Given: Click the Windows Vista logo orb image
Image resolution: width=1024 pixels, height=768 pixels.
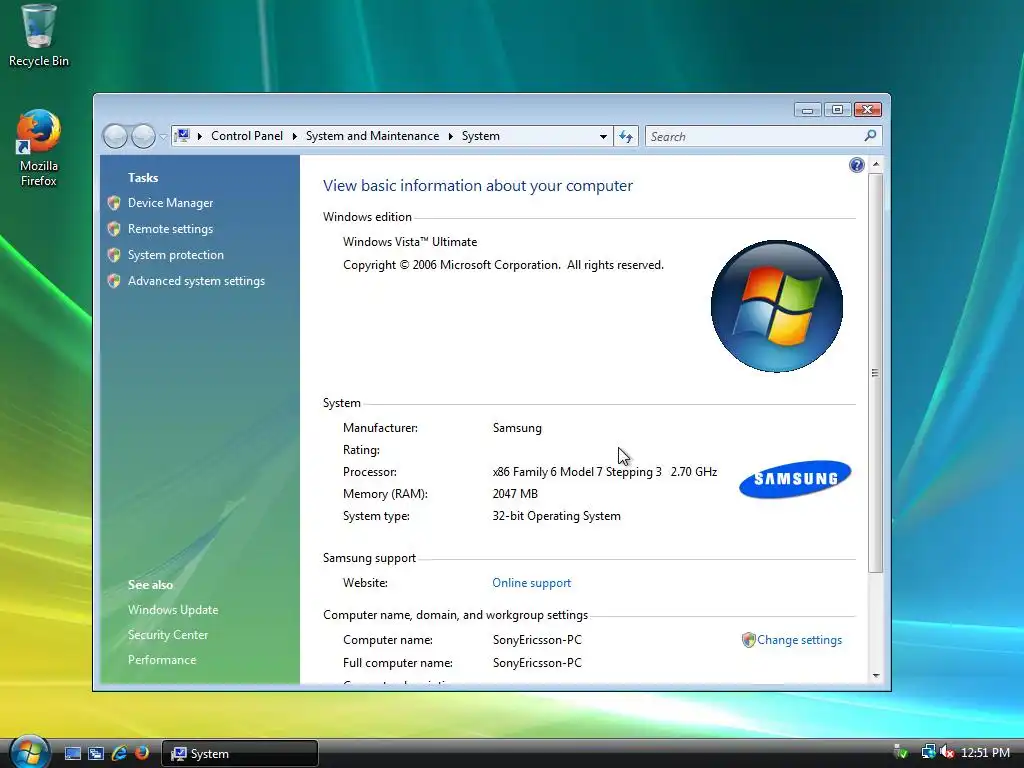Looking at the screenshot, I should click(776, 306).
